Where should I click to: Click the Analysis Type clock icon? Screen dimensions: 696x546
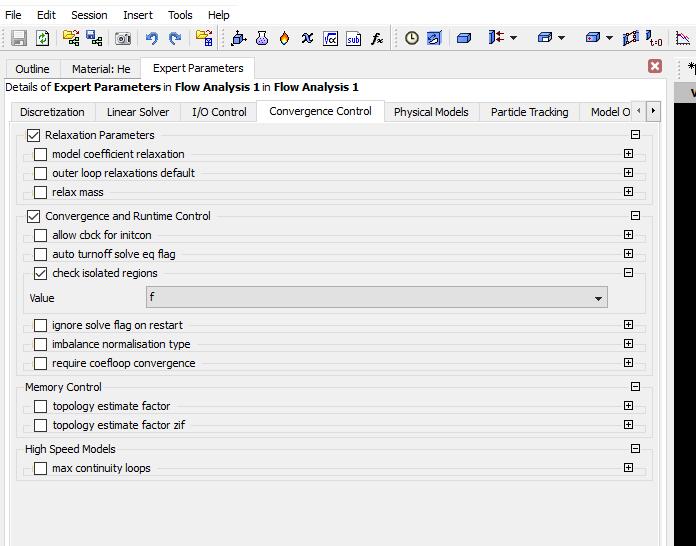click(x=411, y=38)
